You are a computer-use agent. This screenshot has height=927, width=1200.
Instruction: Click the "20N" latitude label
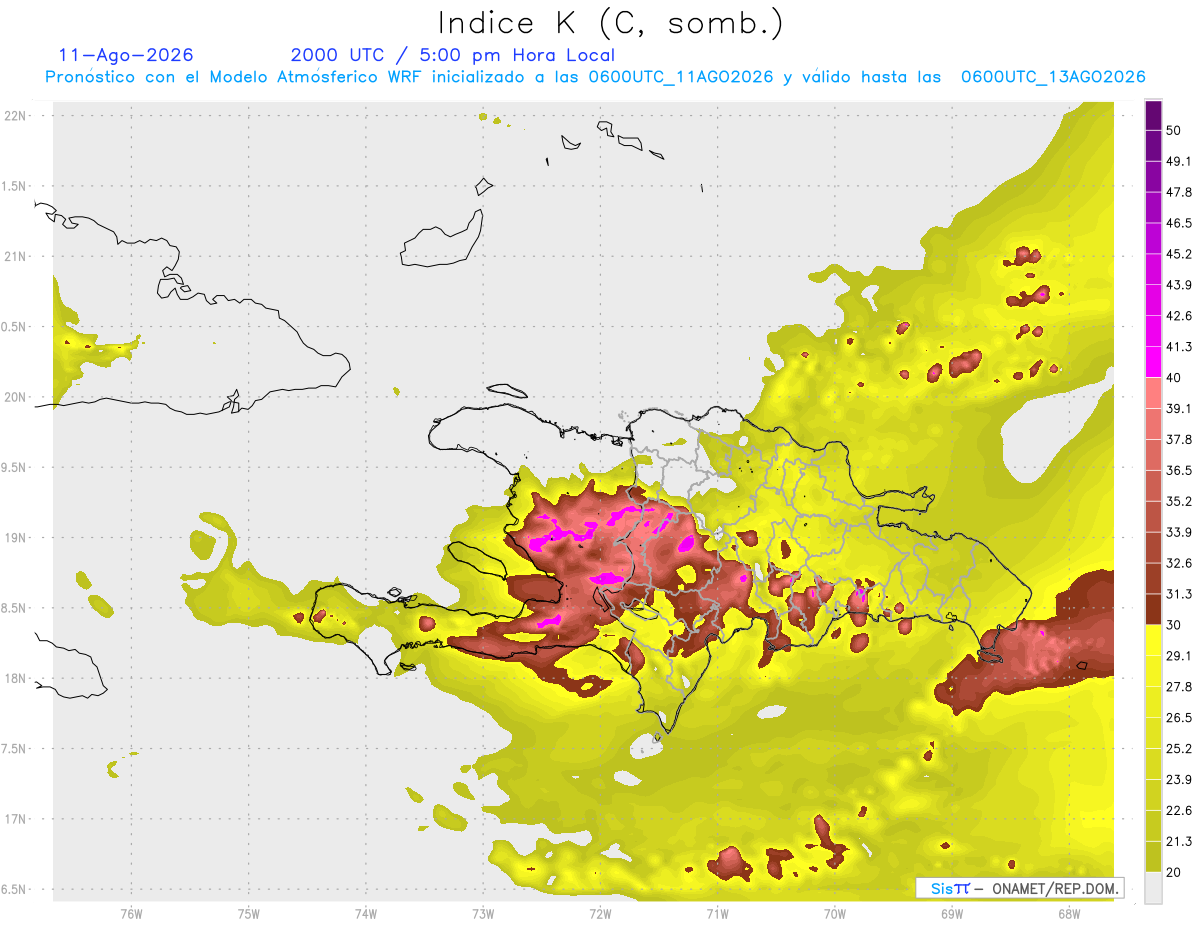tap(14, 397)
